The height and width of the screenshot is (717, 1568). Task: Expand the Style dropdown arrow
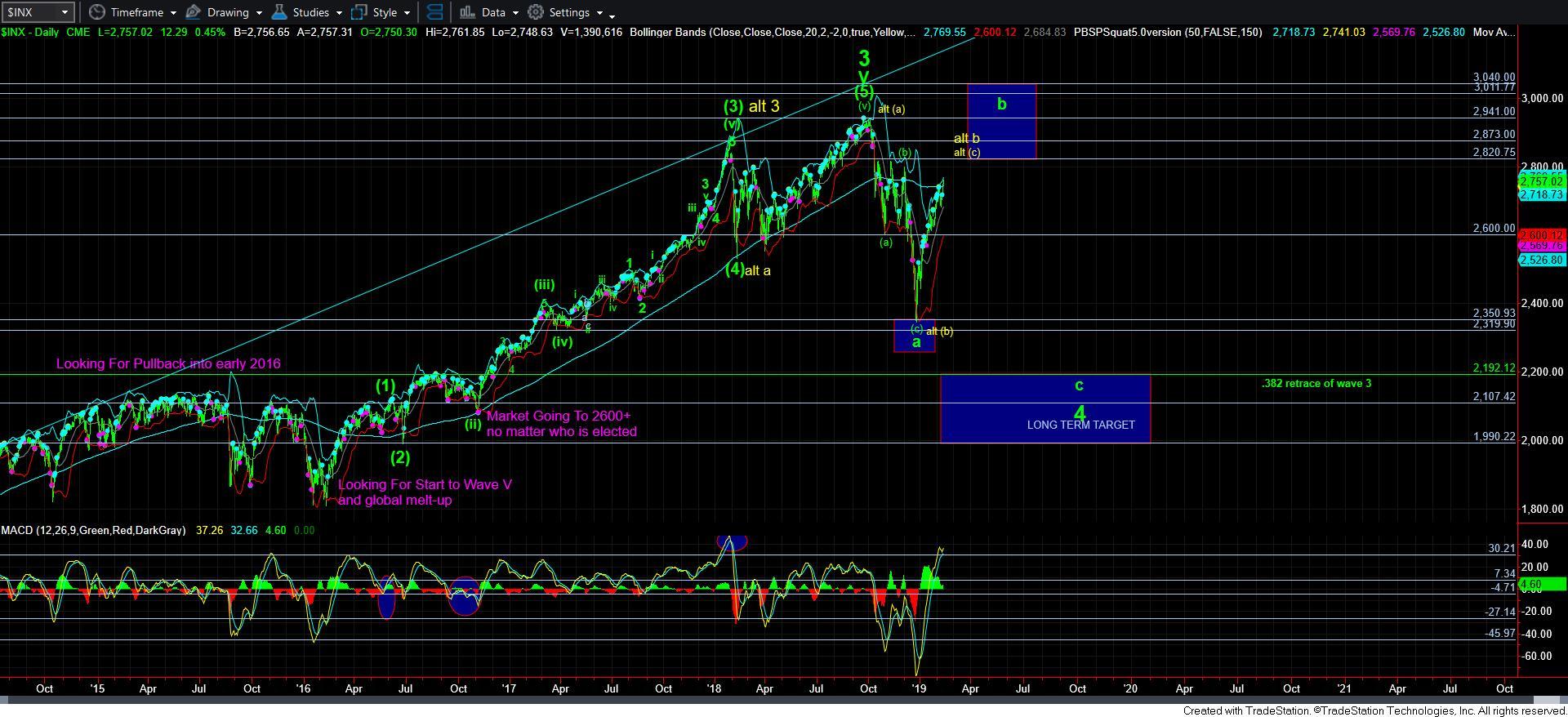pos(407,13)
